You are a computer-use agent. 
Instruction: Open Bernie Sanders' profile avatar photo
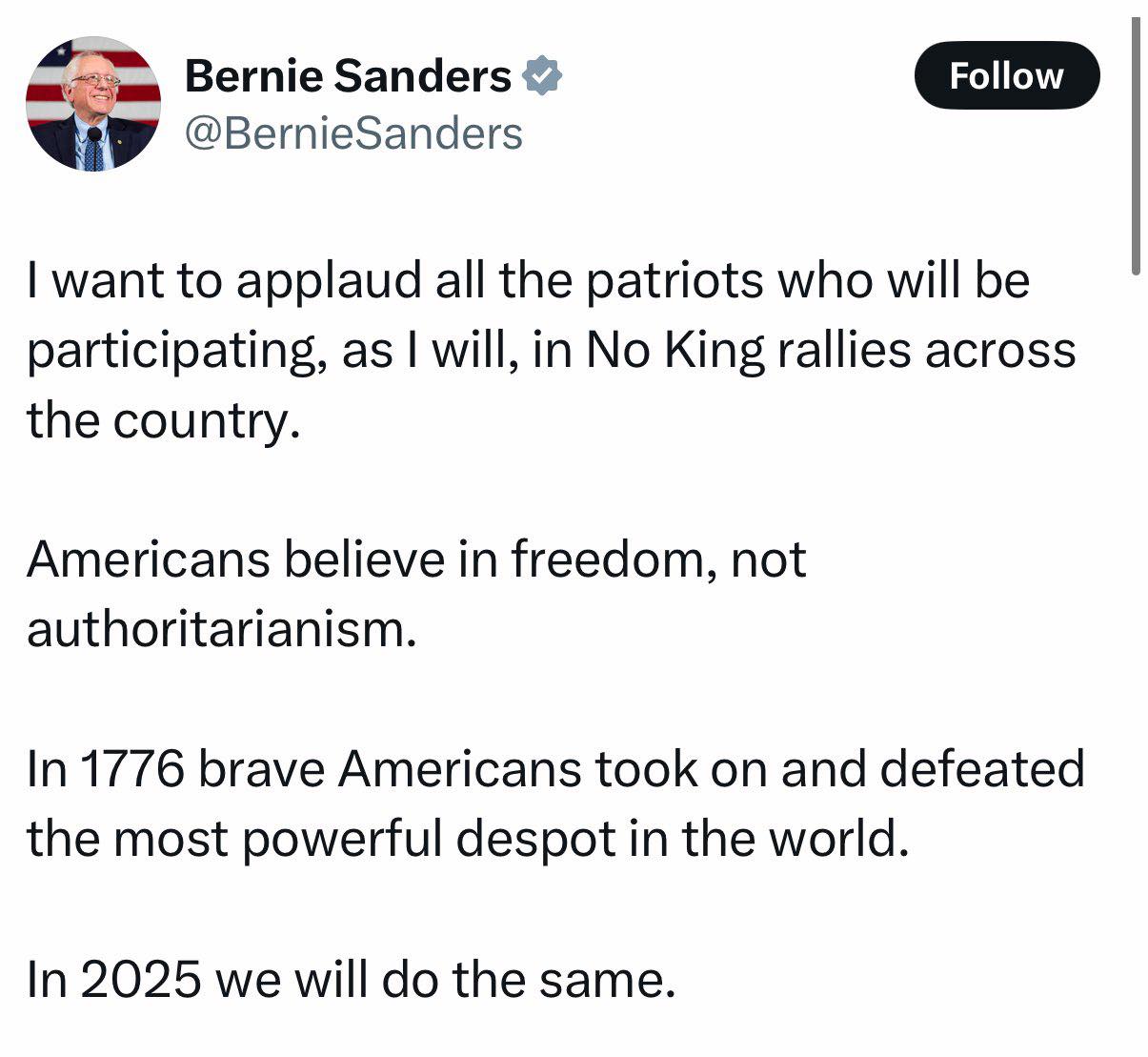[92, 104]
